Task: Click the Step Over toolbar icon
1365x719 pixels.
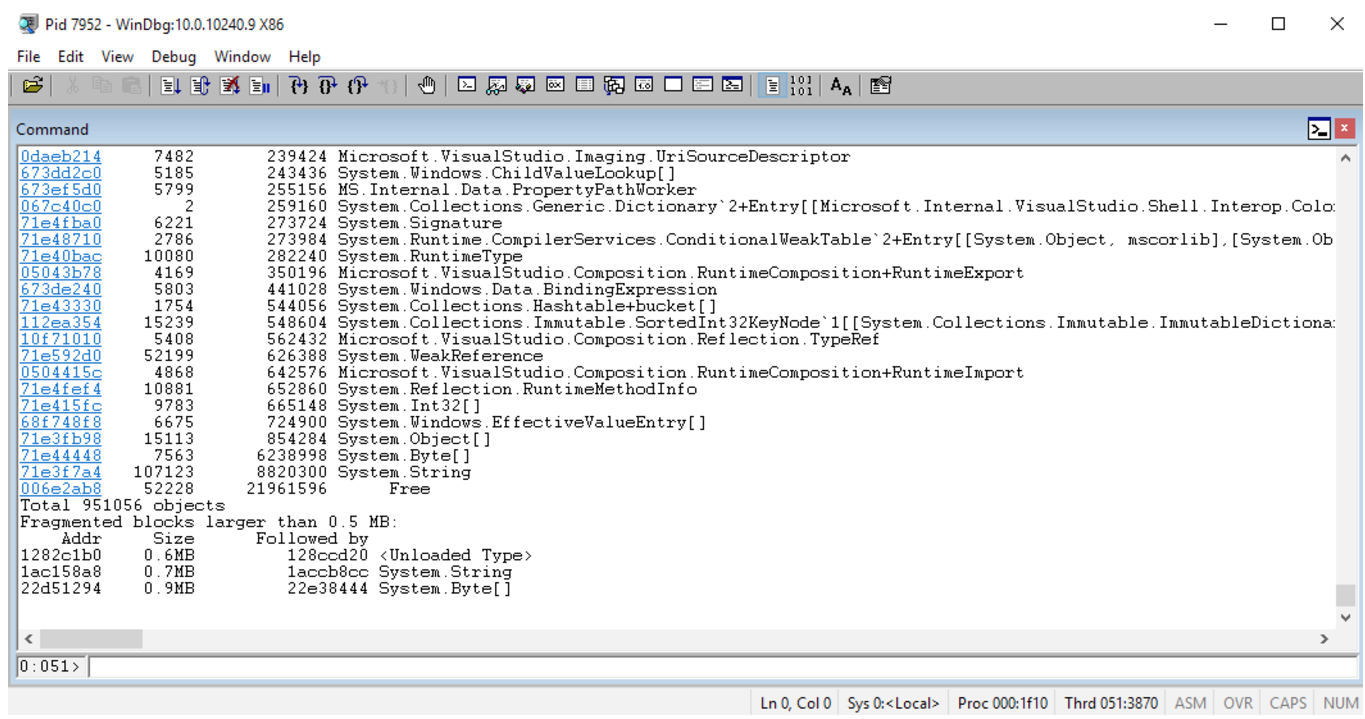Action: pyautogui.click(x=328, y=86)
